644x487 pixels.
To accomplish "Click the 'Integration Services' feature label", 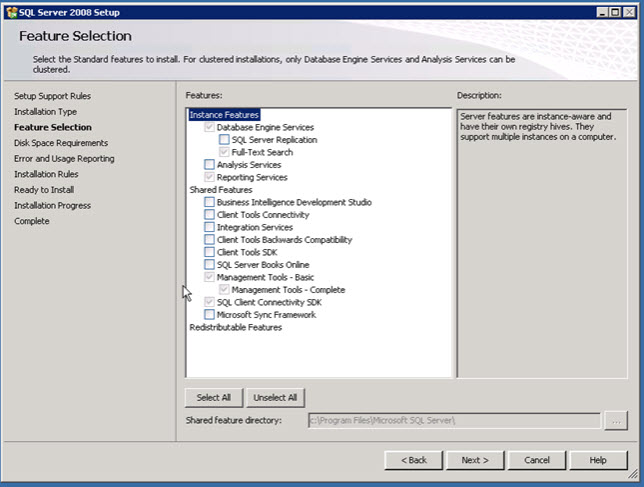I will tap(255, 227).
